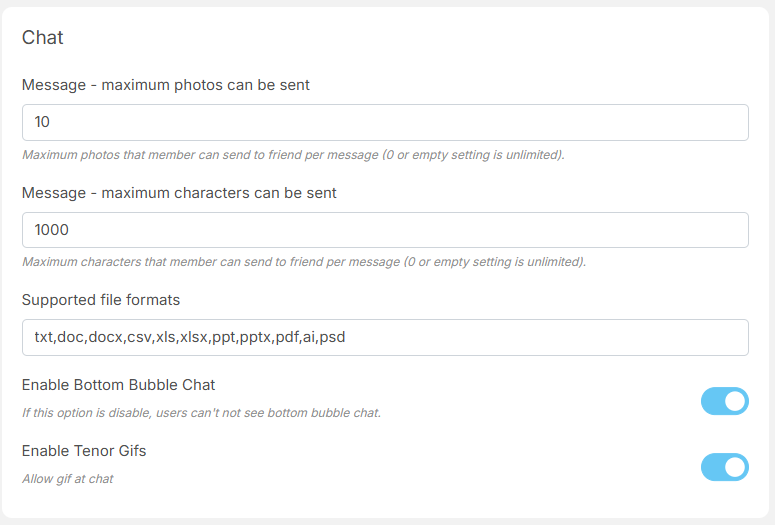Click the white knob of Bottom Bubble Chat switch
The height and width of the screenshot is (525, 775).
point(735,401)
